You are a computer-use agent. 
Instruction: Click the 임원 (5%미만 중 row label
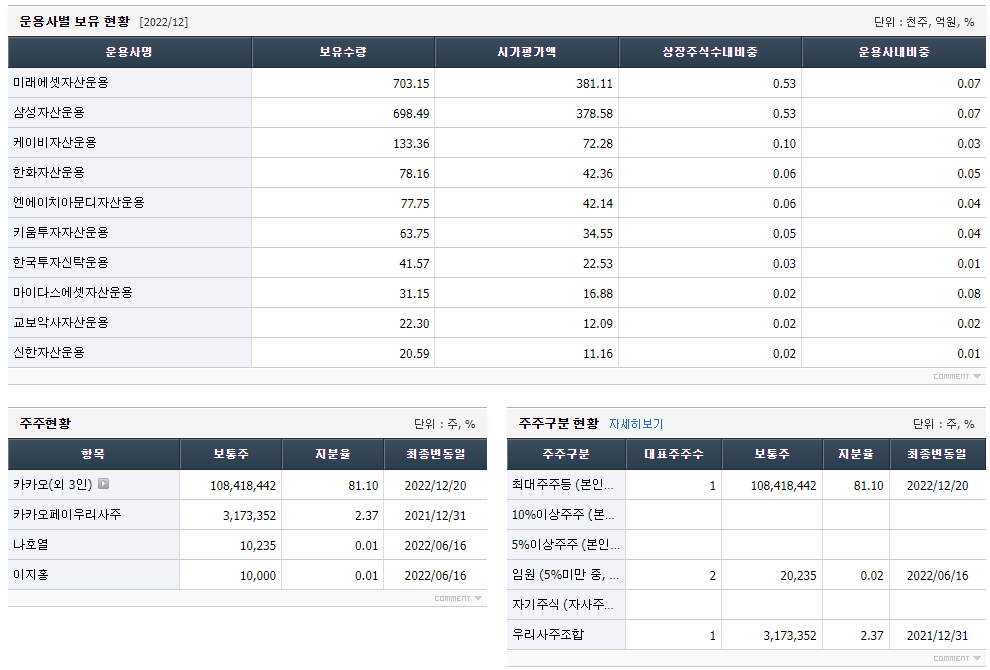(x=565, y=575)
